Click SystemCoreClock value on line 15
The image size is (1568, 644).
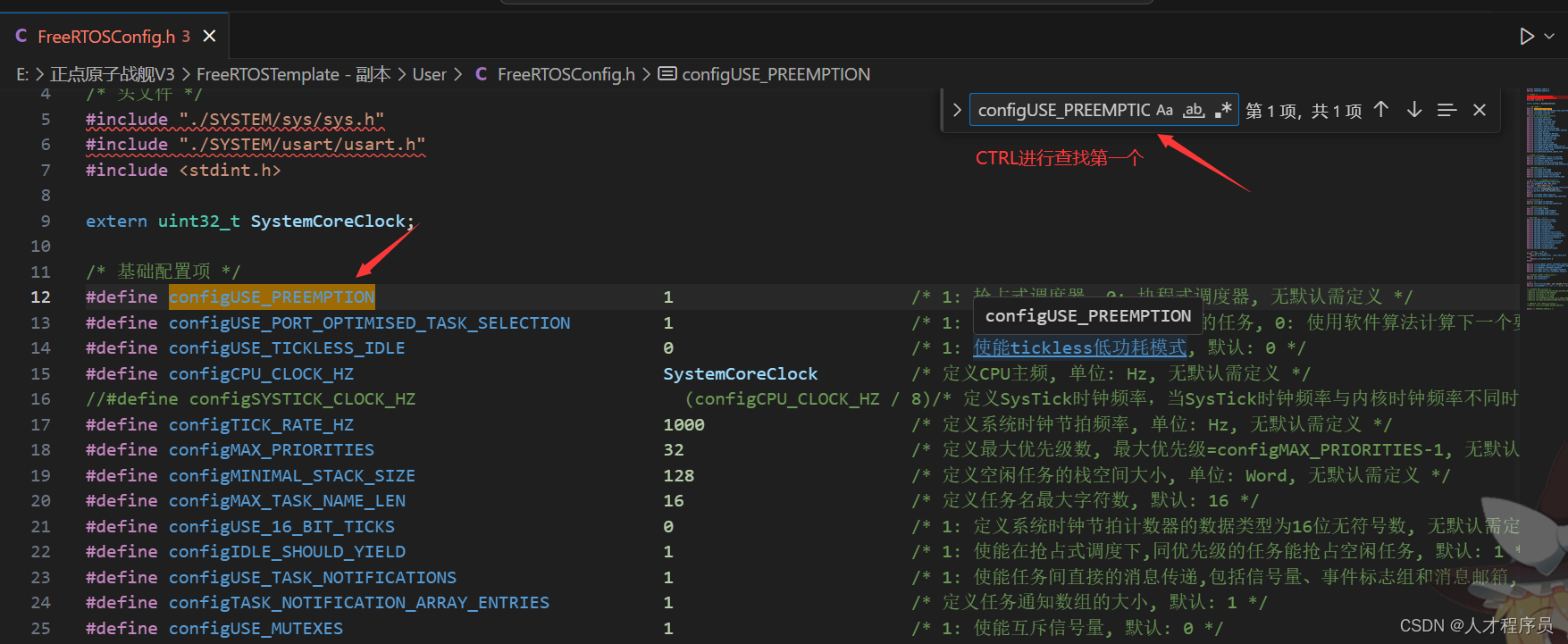pyautogui.click(x=740, y=373)
